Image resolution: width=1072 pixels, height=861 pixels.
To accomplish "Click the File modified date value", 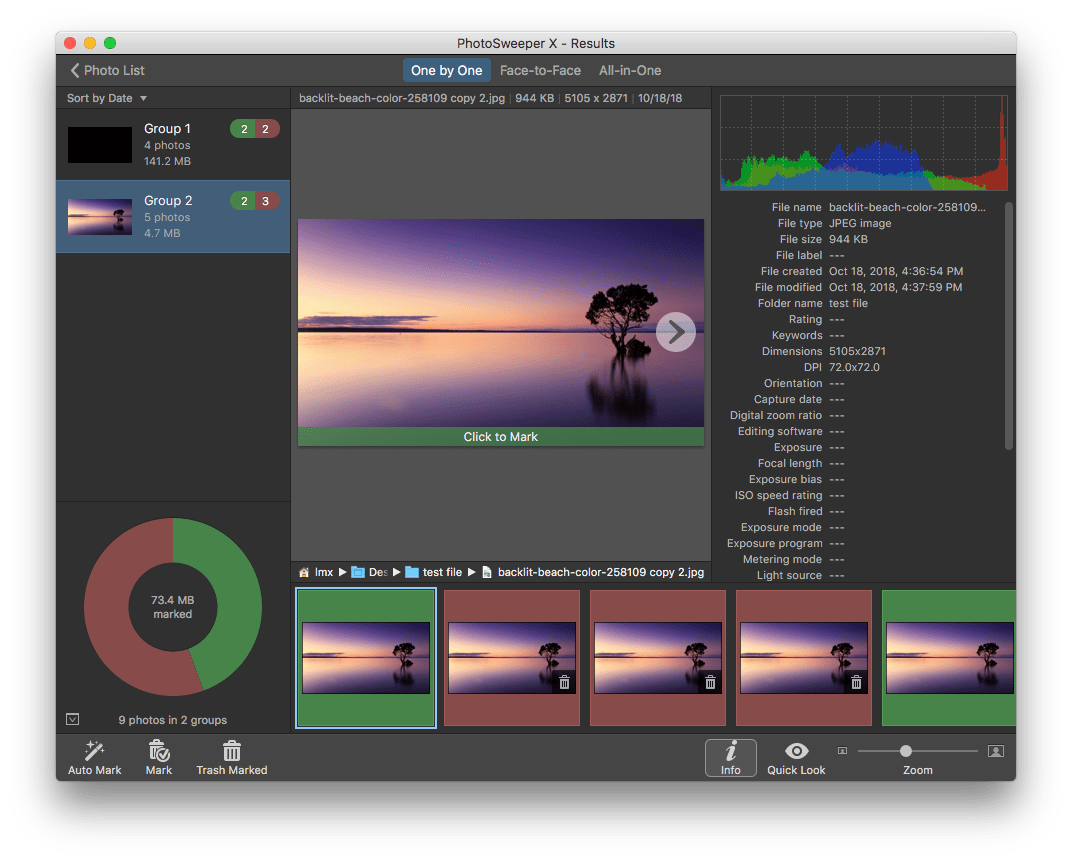I will [x=896, y=287].
